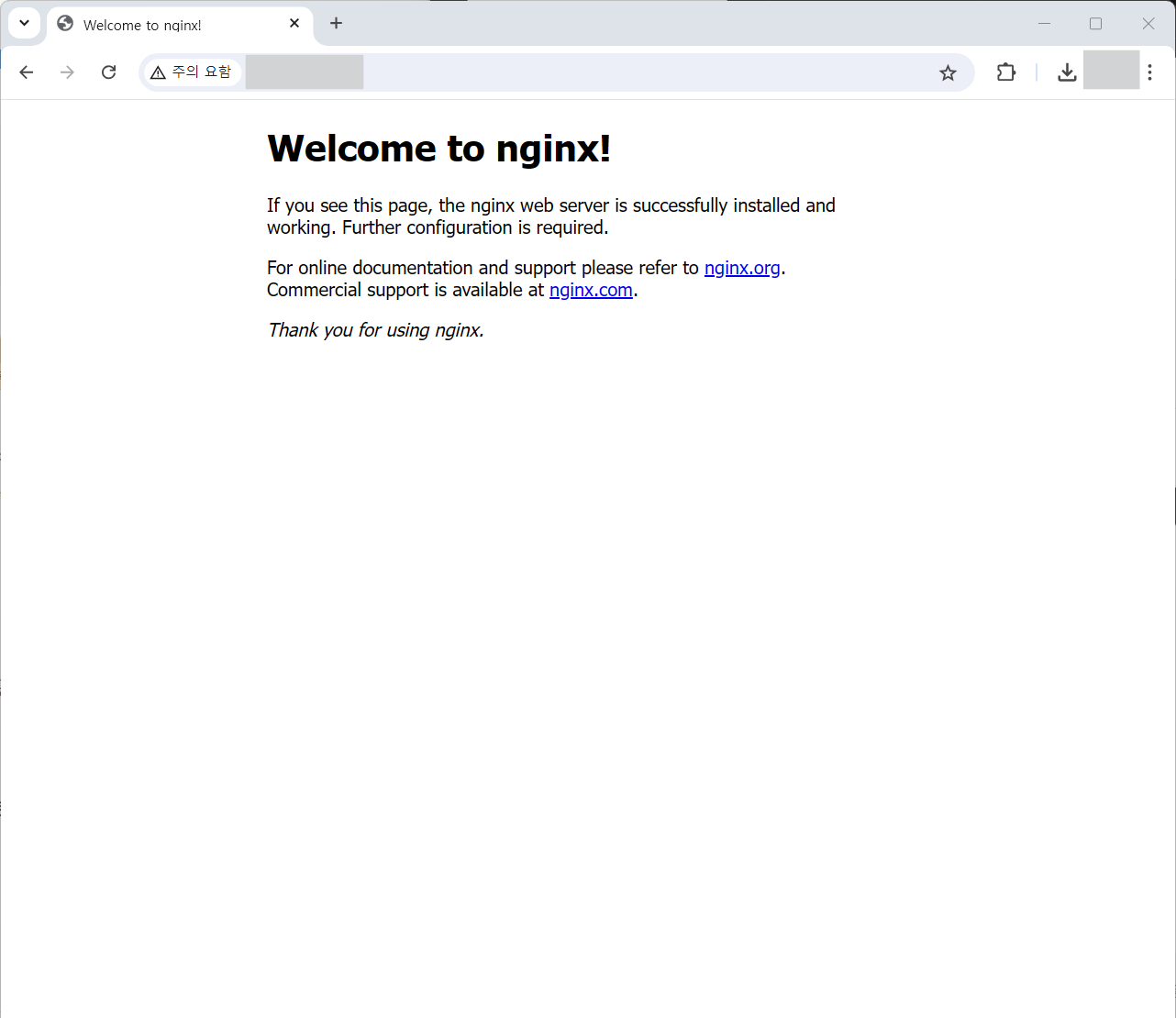Select the Welcome to nginx! tab
Viewport: 1176px width, 1018px height.
pos(179,26)
